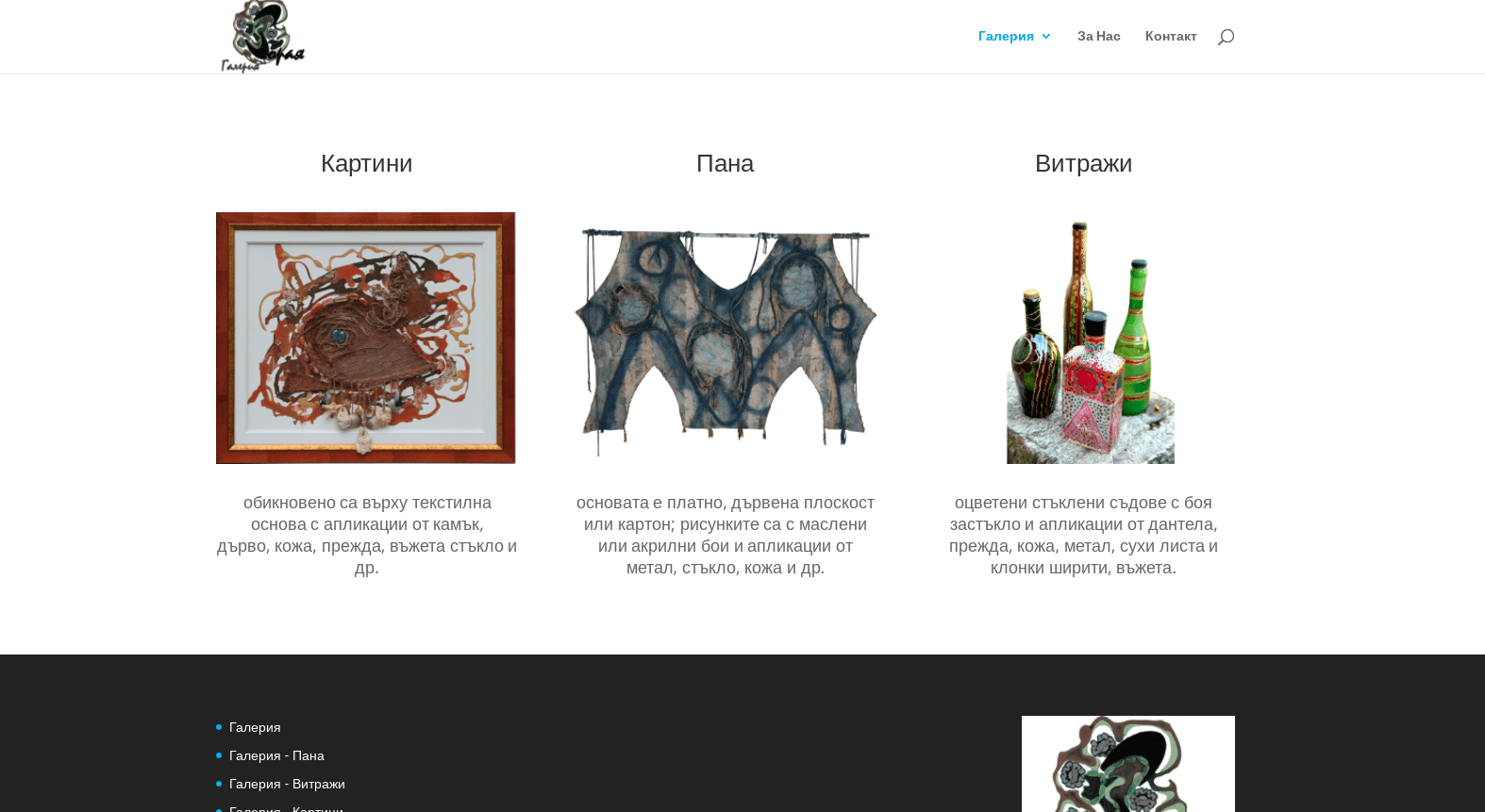
Task: Follow footer link Галерия - Пана
Action: point(276,755)
